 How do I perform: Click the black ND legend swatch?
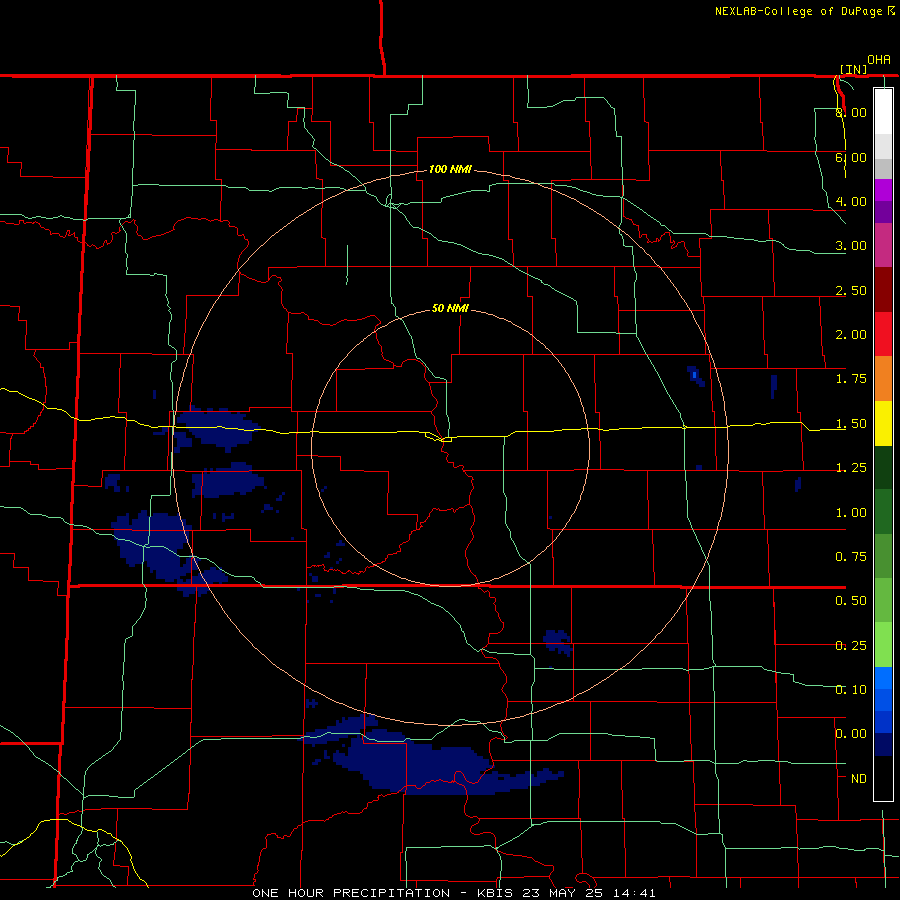(883, 778)
